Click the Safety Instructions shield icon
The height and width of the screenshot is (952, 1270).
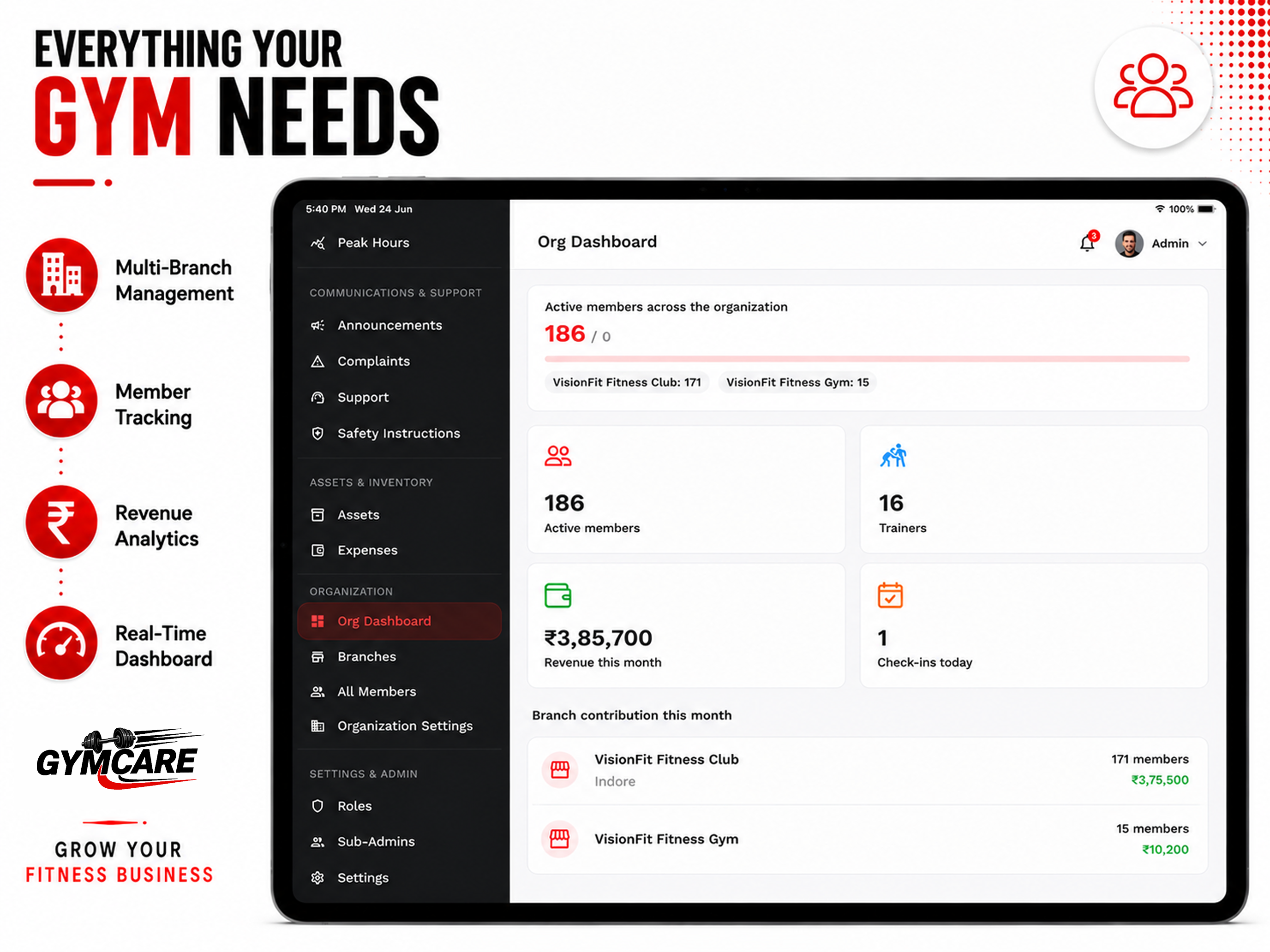[317, 433]
